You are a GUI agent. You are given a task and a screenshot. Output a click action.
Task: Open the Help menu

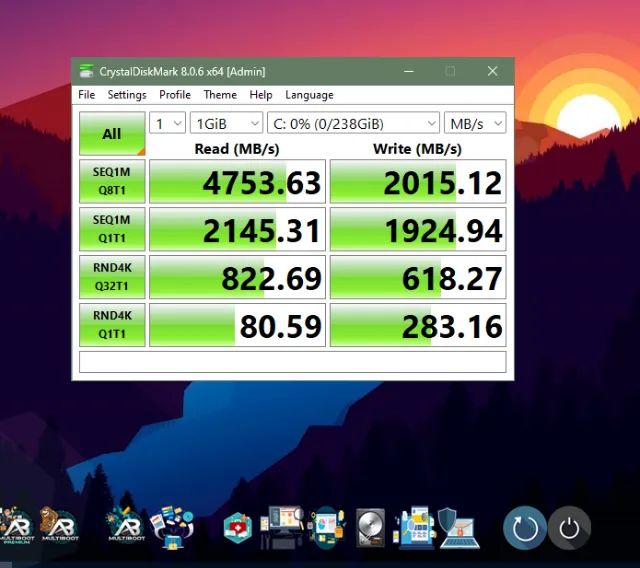coord(260,95)
